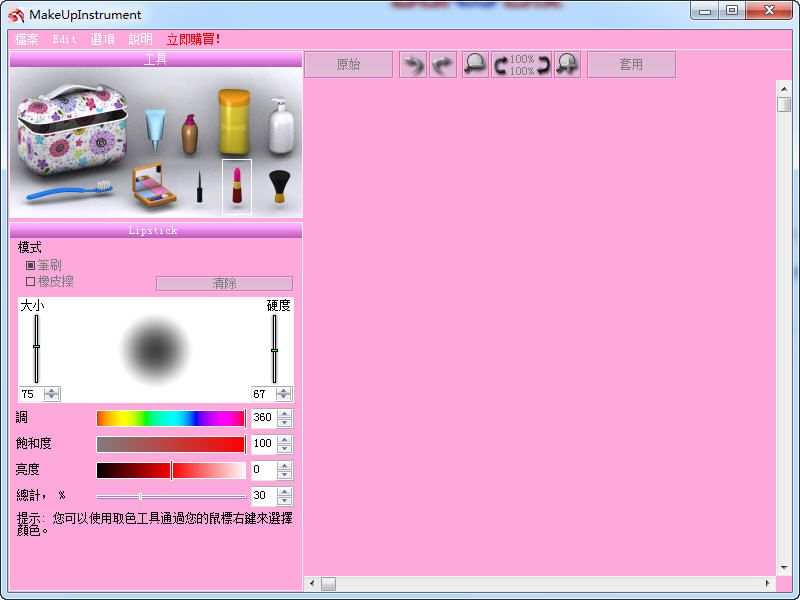Check the 橡皮擦 eraser option
Image resolution: width=800 pixels, height=600 pixels.
coord(30,281)
